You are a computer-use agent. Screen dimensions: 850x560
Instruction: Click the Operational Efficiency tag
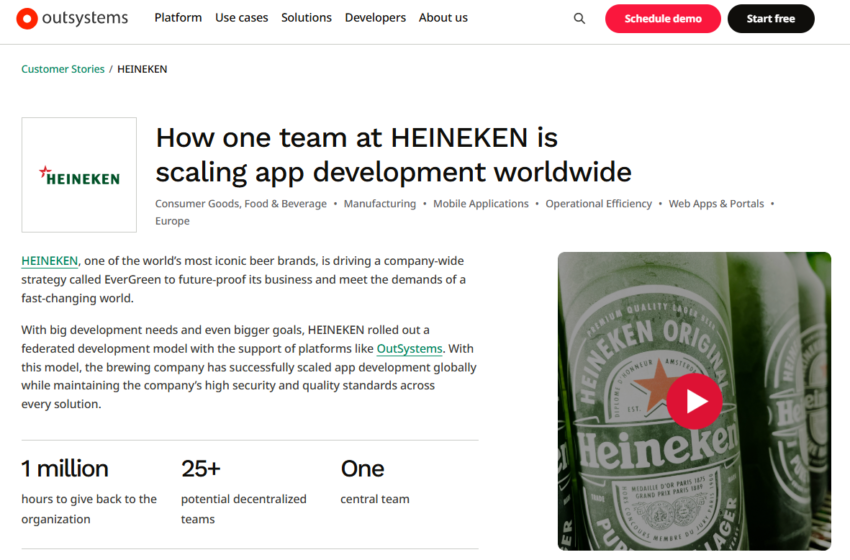coord(598,204)
